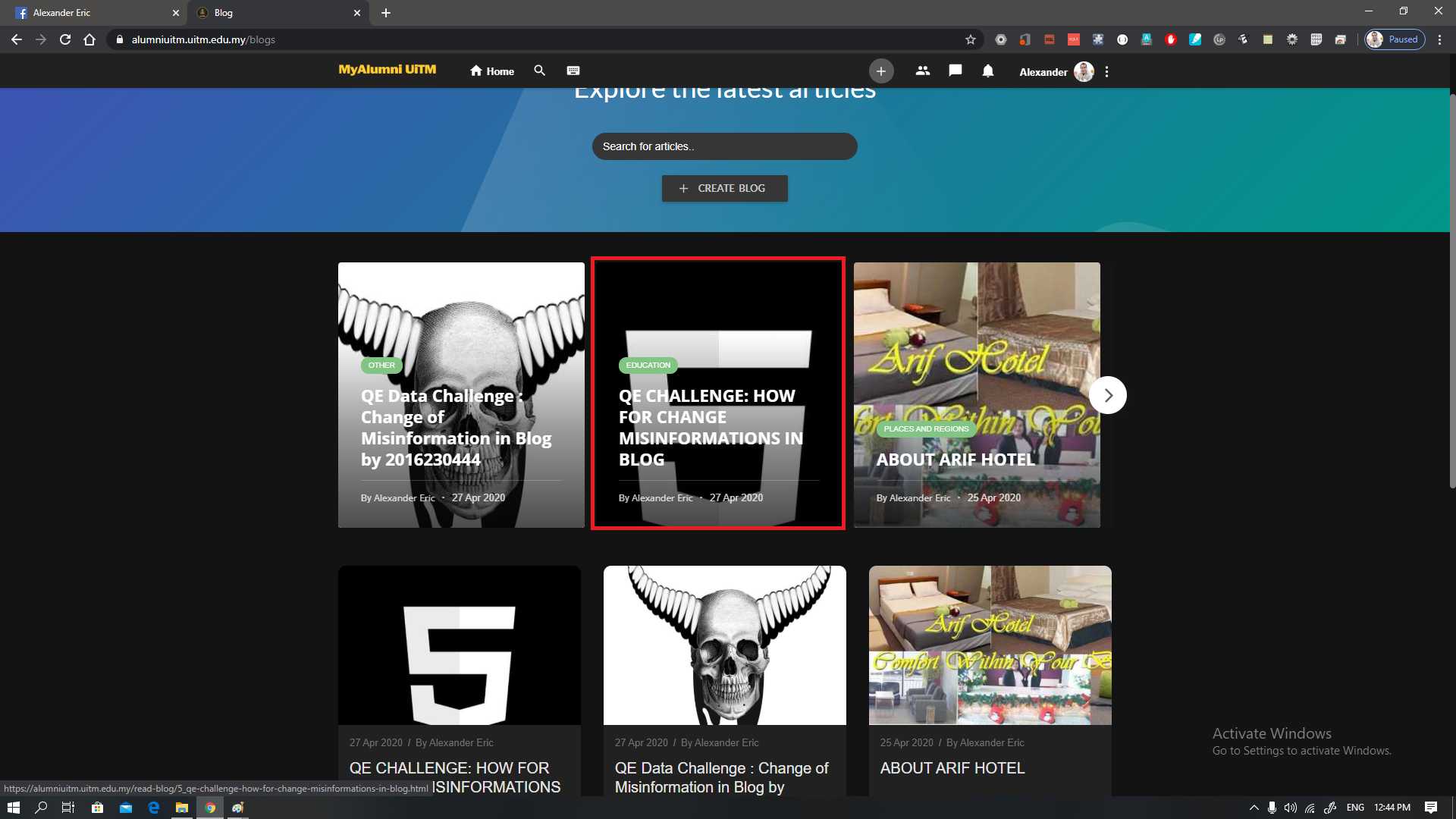Image resolution: width=1456 pixels, height=819 pixels.
Task: Click the ENG language indicator
Action: click(1355, 808)
